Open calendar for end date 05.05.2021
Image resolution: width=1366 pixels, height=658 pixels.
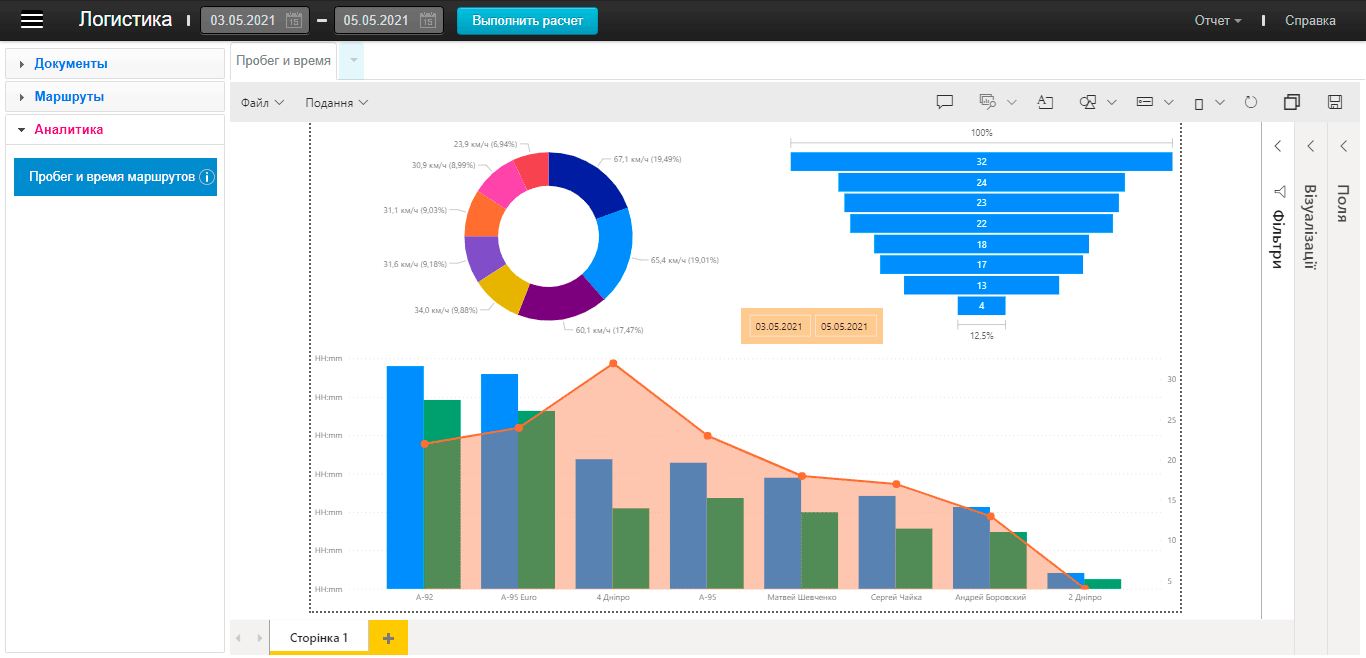point(427,20)
